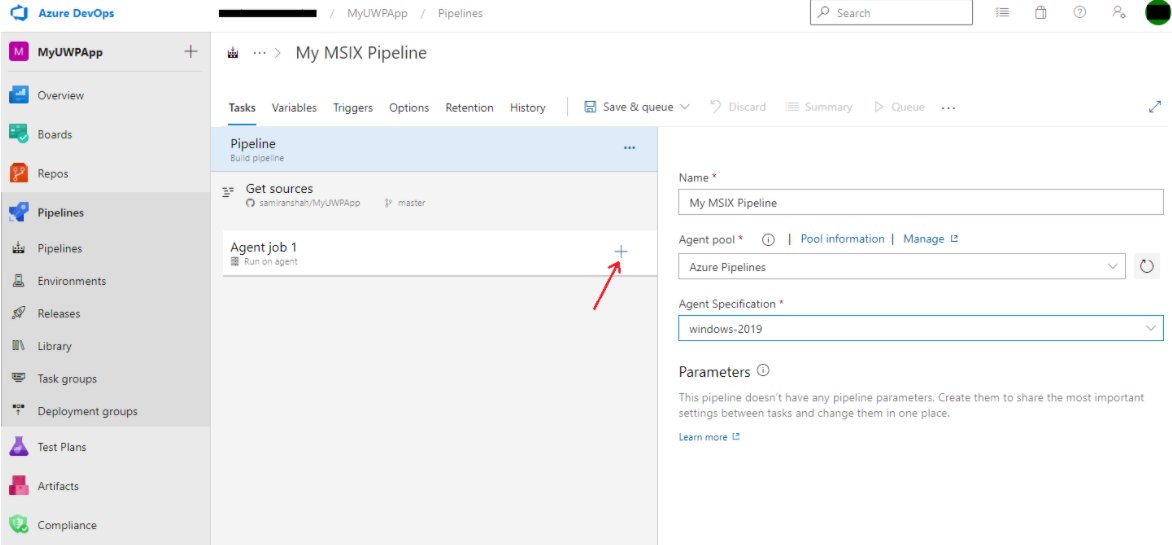This screenshot has width=1172, height=545.
Task: Click the user avatar in top right
Action: (1158, 13)
